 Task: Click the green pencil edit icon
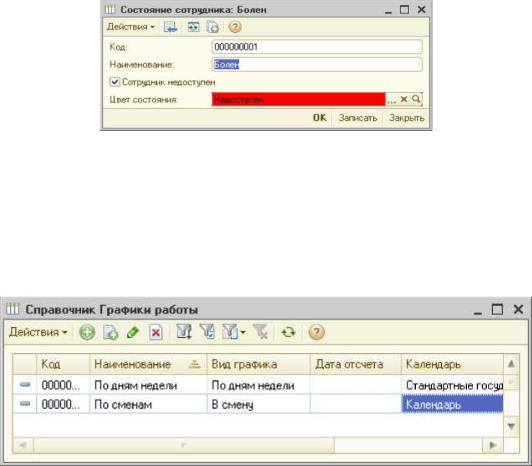133,332
